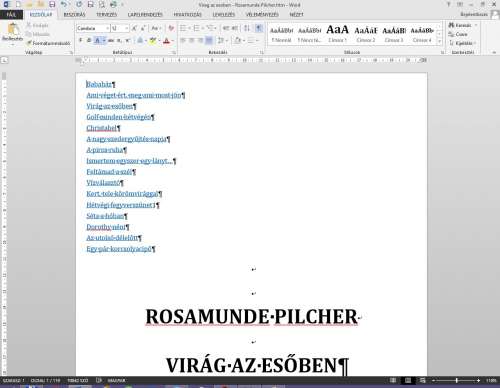Expand the Styles gallery with the bottom arrow
The height and width of the screenshot is (388, 500).
click(x=439, y=41)
